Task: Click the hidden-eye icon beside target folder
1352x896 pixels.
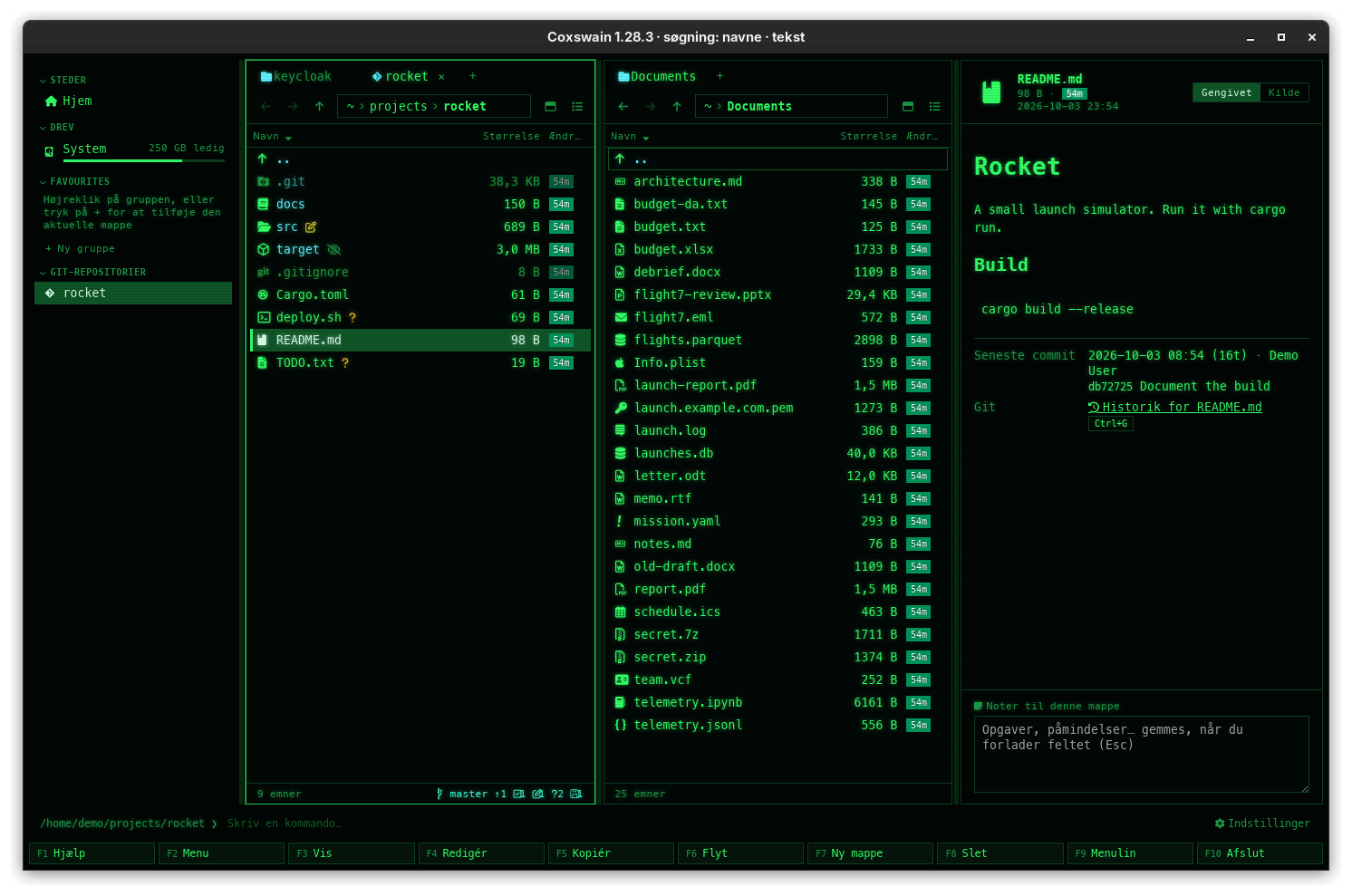Action: click(x=333, y=250)
